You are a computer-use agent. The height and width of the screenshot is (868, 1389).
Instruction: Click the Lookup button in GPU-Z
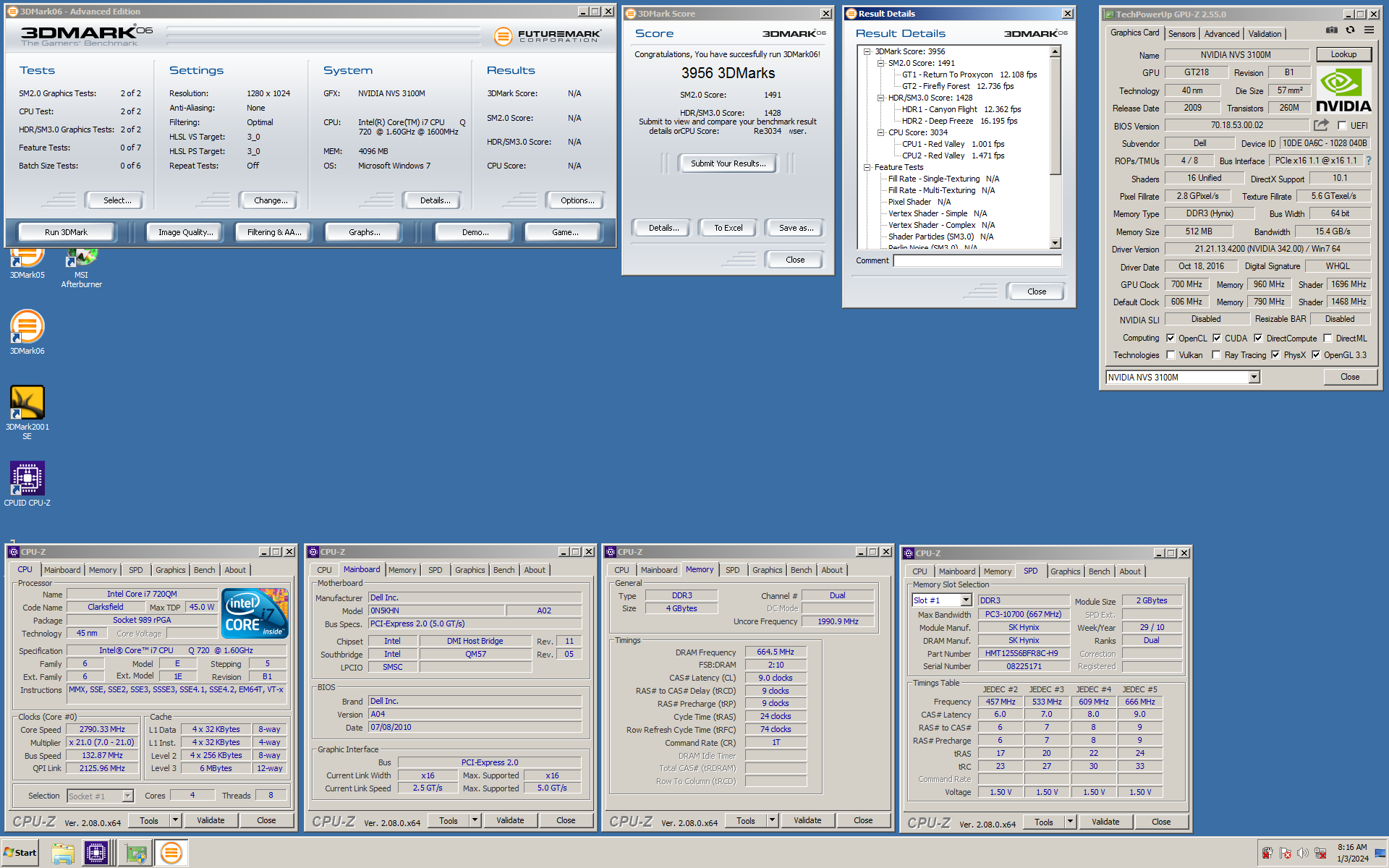[x=1343, y=54]
